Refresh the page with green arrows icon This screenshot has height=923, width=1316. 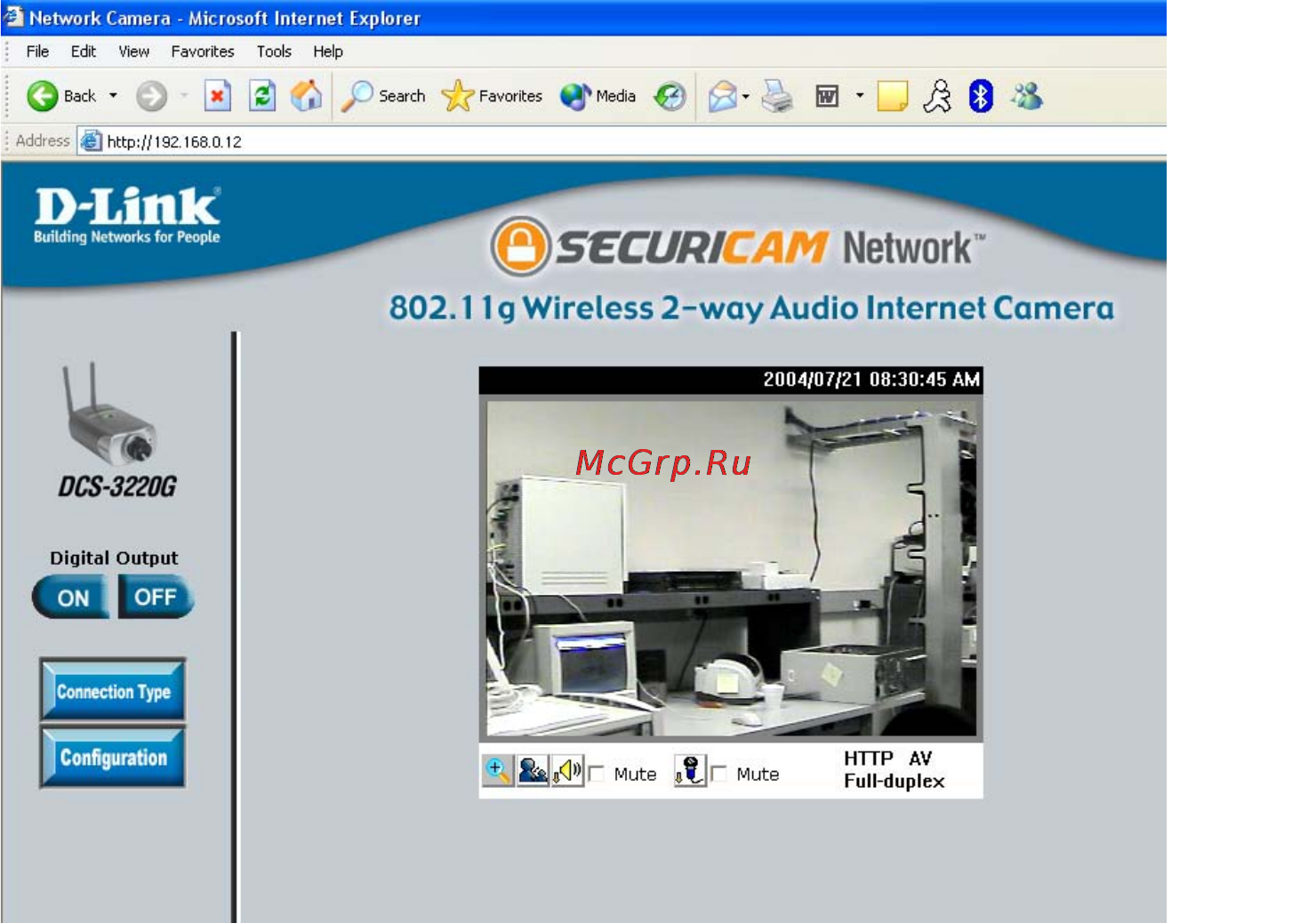pyautogui.click(x=262, y=96)
